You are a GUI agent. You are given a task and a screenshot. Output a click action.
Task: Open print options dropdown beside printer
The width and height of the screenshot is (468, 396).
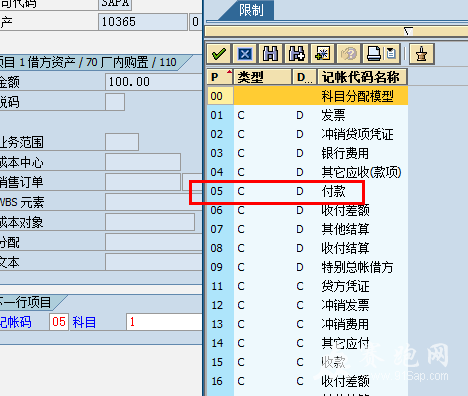pyautogui.click(x=391, y=54)
